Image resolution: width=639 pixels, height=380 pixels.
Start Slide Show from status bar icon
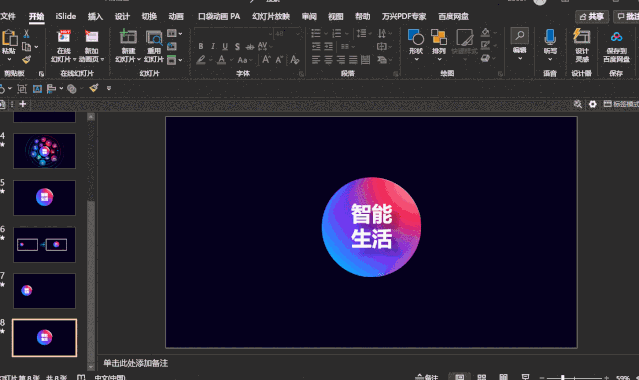(526, 377)
